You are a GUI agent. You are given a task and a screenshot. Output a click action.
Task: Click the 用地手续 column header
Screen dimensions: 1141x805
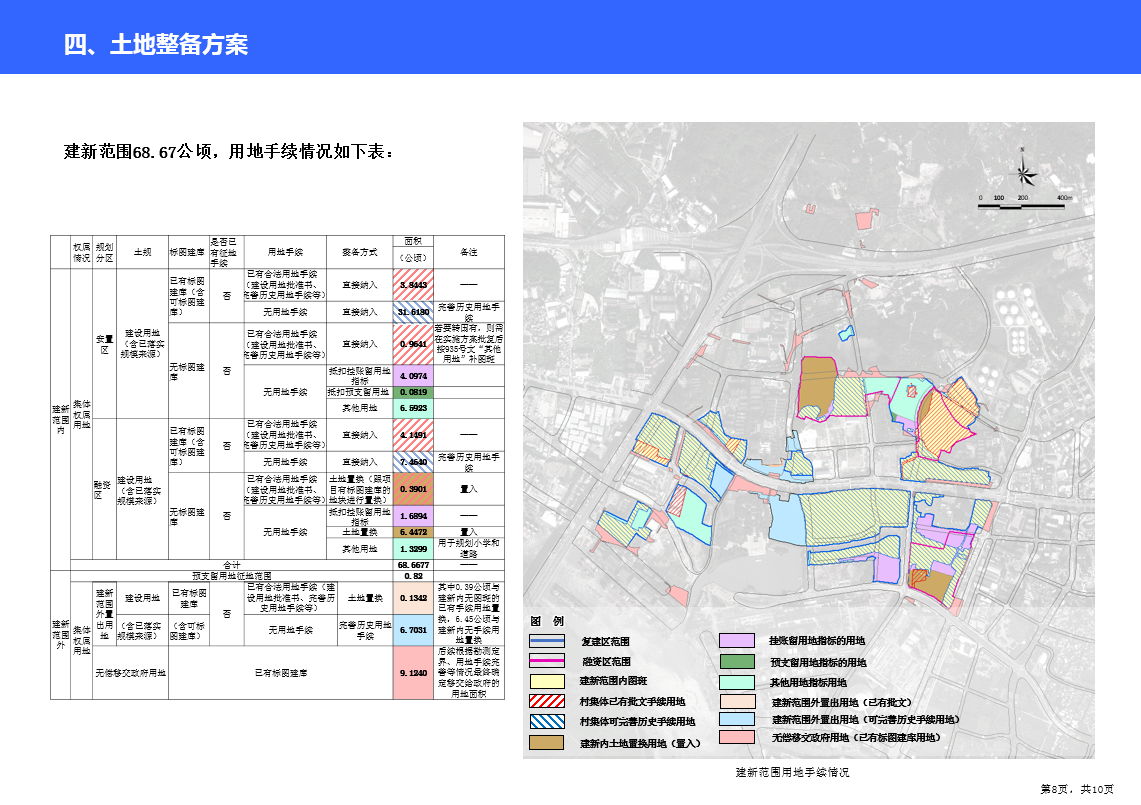coord(285,252)
